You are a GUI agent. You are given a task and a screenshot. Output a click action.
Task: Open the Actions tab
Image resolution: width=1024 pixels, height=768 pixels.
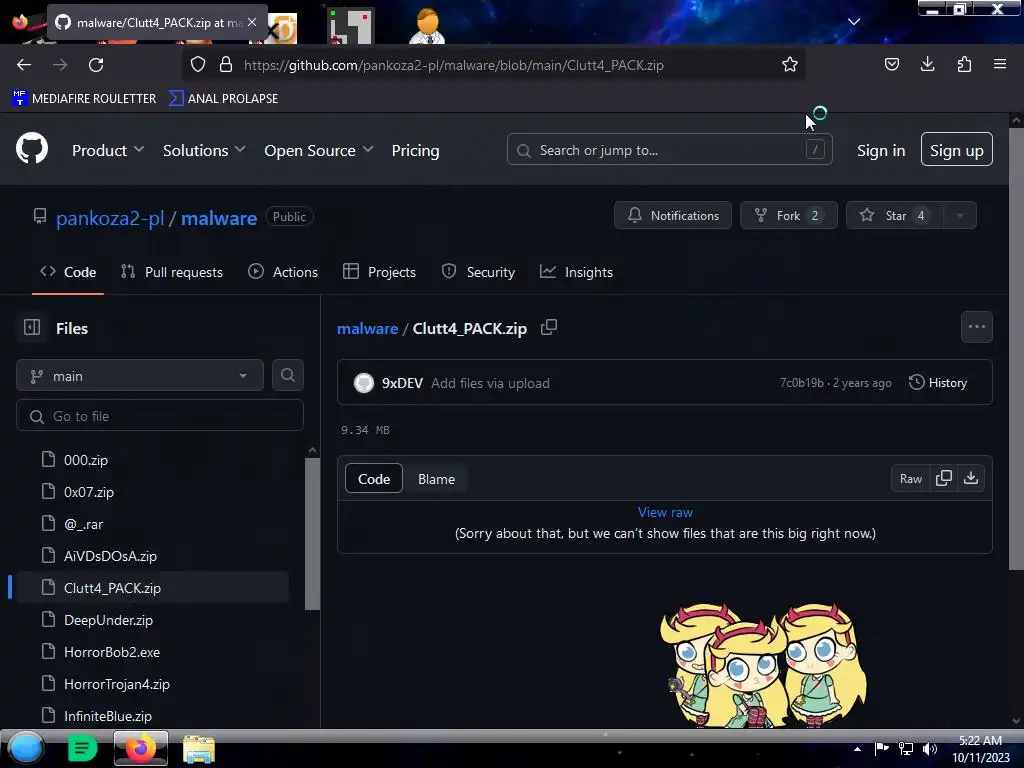click(x=283, y=272)
